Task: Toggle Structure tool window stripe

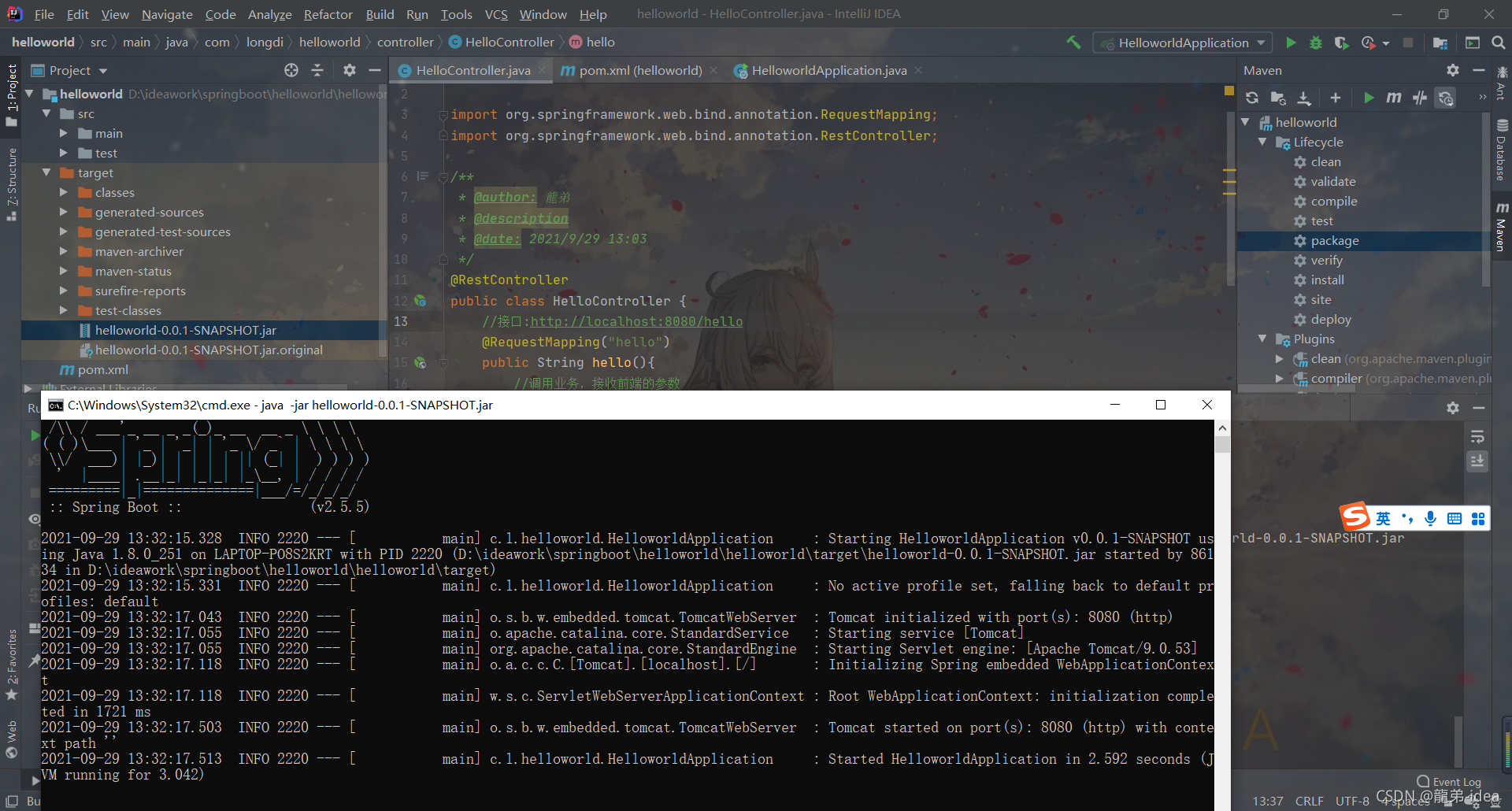Action: tap(11, 183)
